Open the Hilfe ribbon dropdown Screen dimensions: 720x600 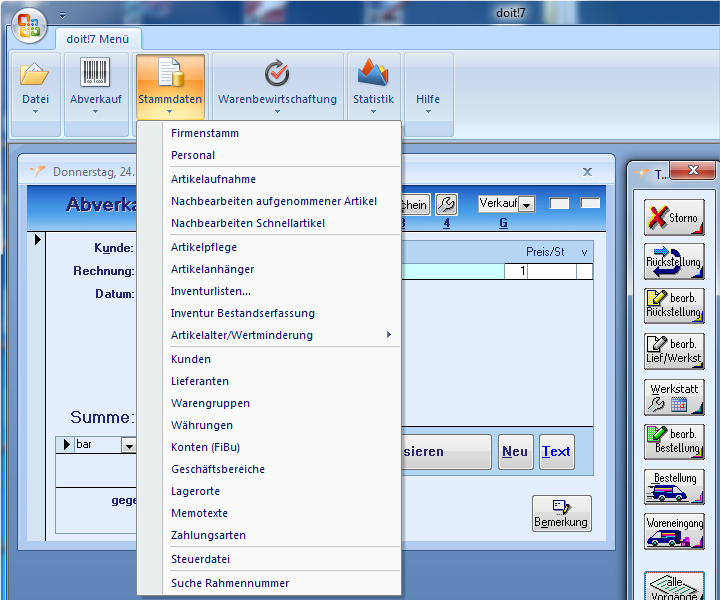click(x=428, y=111)
